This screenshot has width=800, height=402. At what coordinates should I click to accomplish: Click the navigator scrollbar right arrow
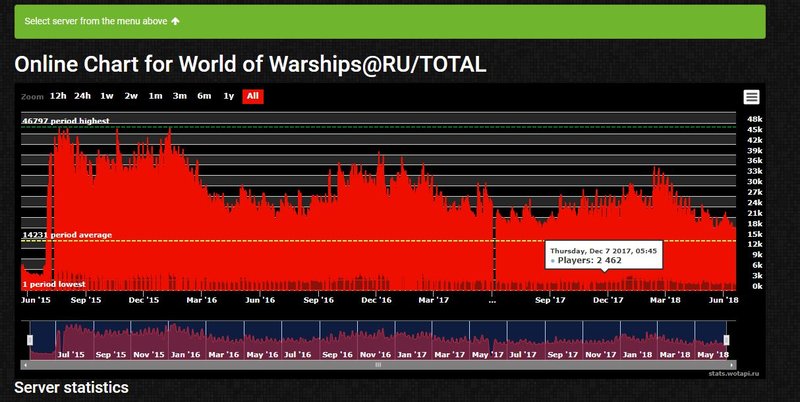(x=732, y=365)
